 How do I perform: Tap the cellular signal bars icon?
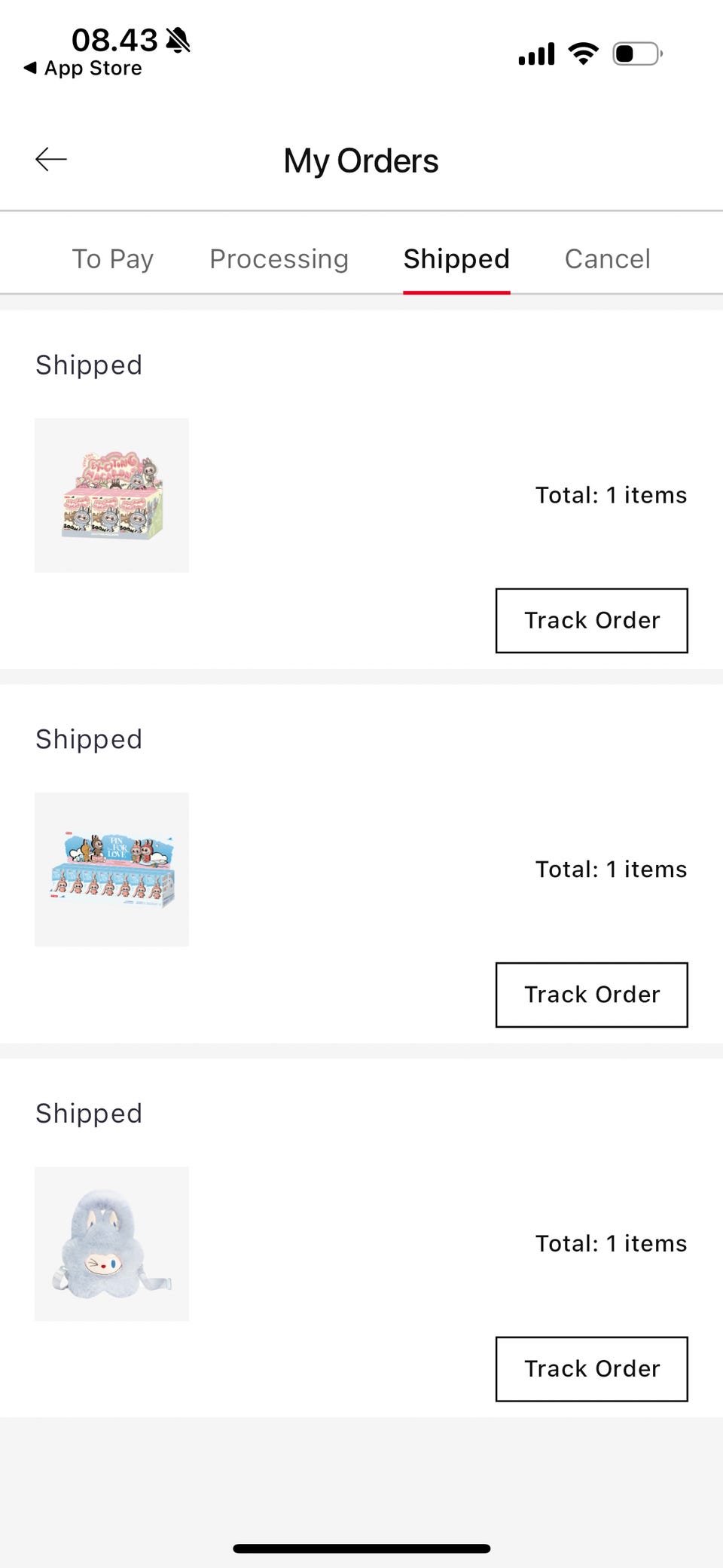point(536,54)
